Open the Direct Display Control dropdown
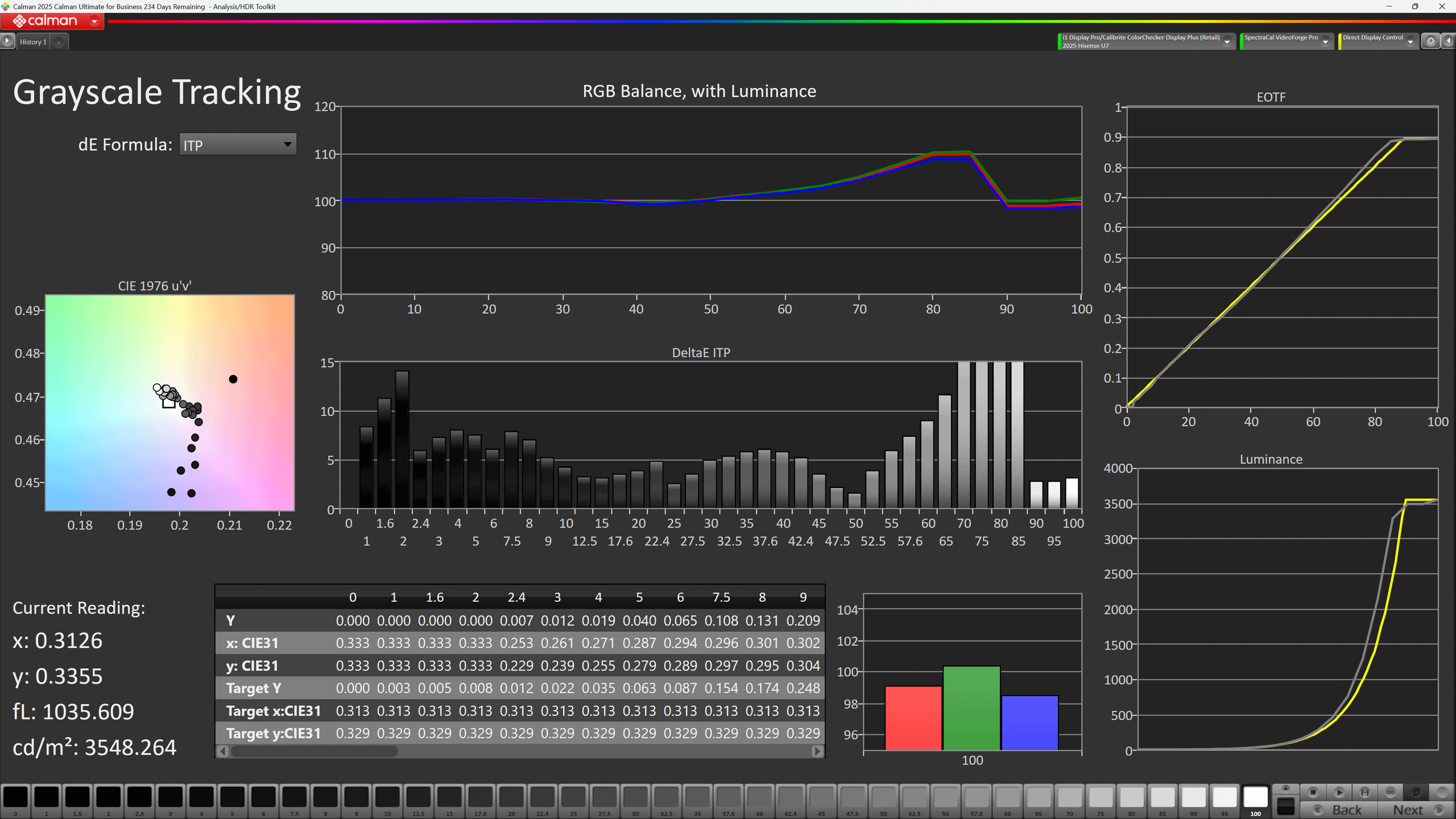The height and width of the screenshot is (819, 1456). [x=1410, y=42]
